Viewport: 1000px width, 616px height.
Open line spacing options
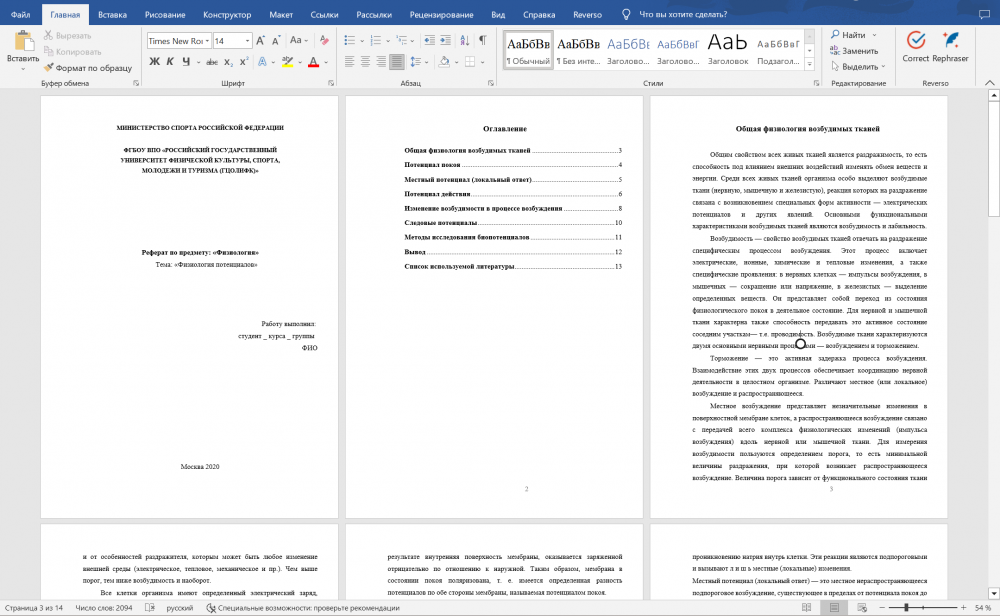click(416, 62)
